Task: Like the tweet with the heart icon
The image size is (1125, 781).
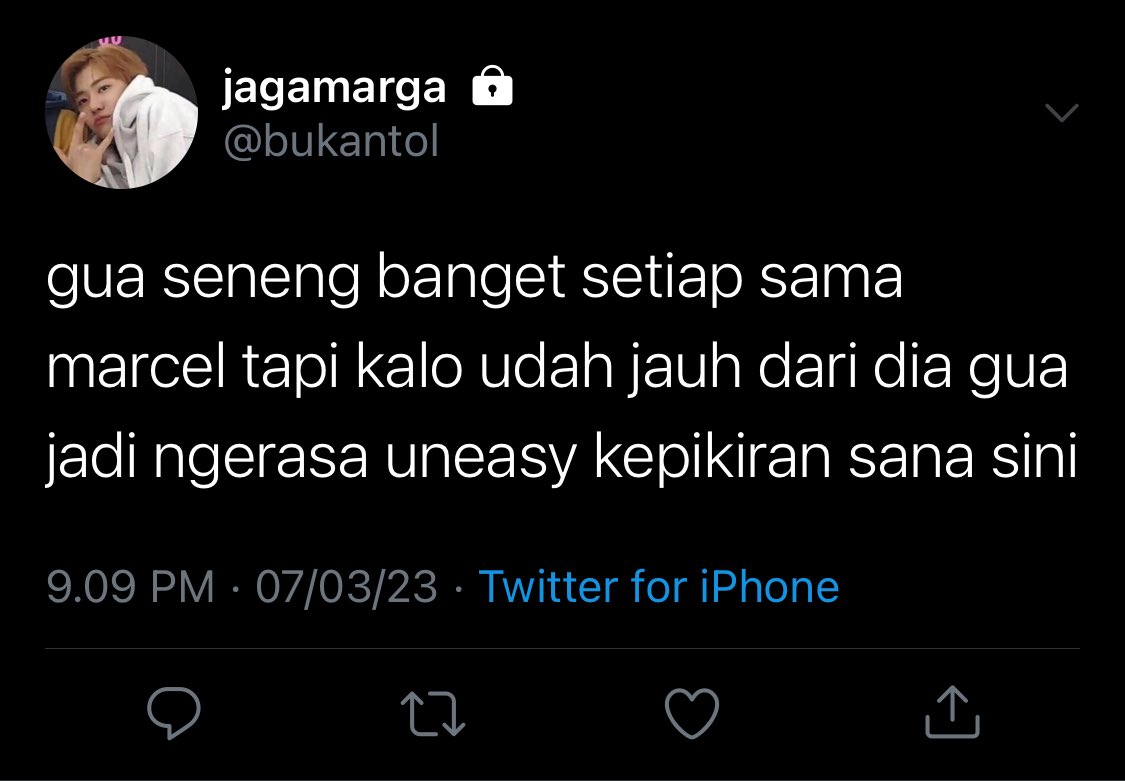Action: (x=692, y=713)
